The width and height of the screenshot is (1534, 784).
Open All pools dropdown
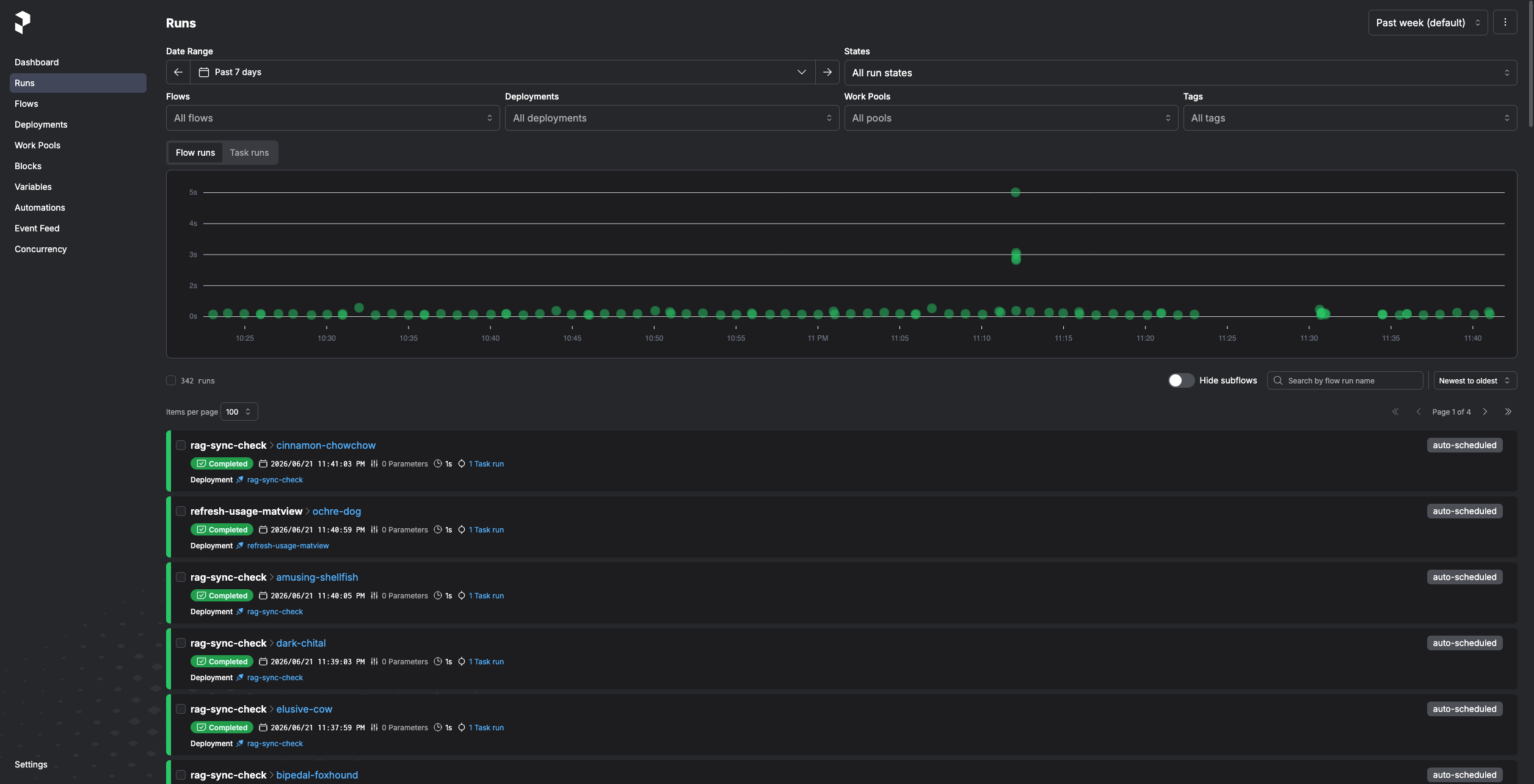tap(1011, 118)
